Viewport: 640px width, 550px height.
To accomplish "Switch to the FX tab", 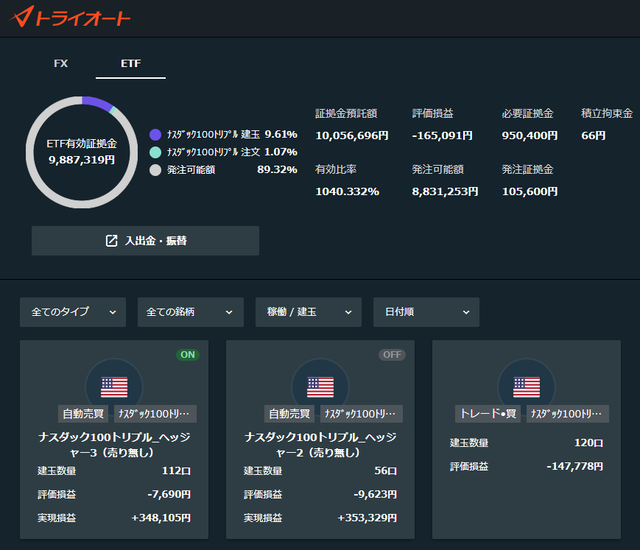I will click(x=61, y=63).
